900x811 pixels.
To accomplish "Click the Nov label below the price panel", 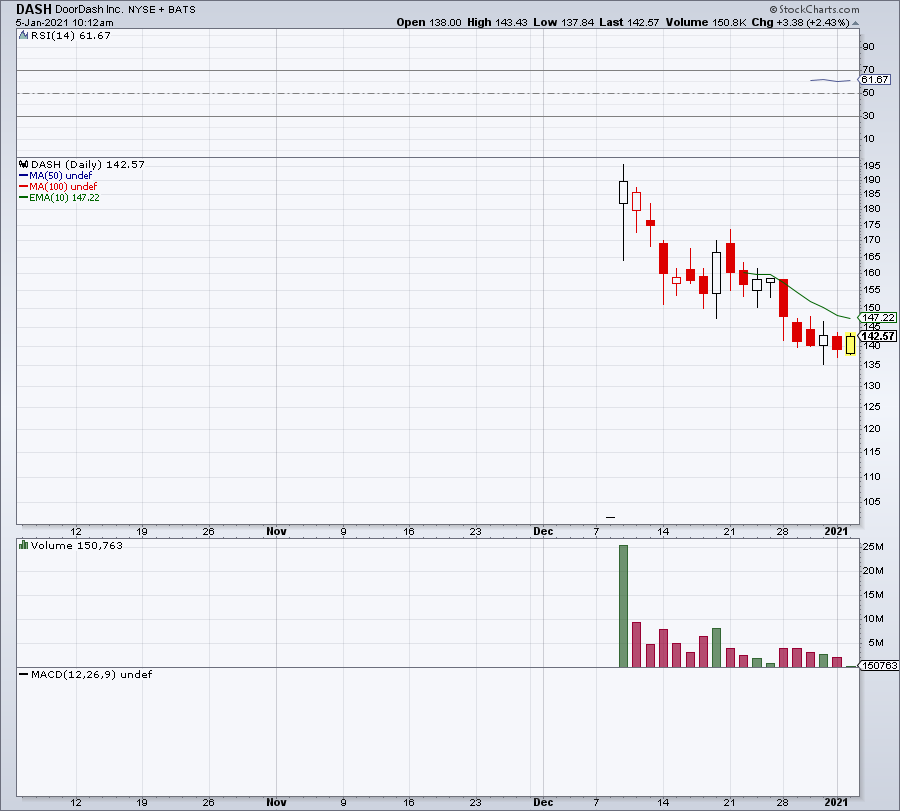I will pos(276,531).
